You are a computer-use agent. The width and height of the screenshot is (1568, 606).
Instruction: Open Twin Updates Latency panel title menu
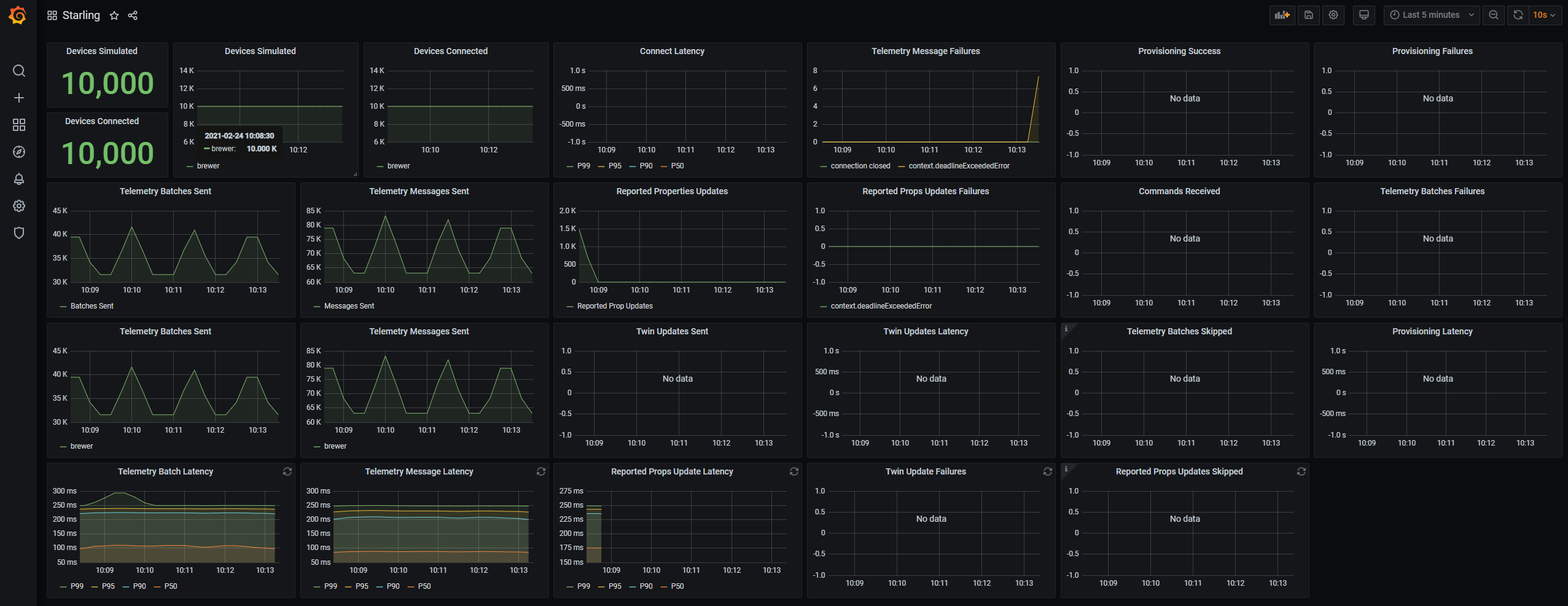926,331
